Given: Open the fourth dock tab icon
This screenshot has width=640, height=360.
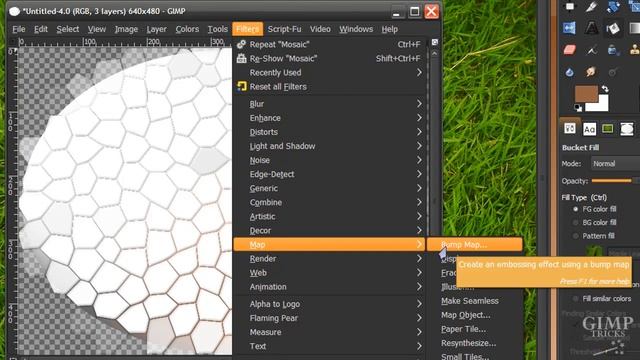Looking at the screenshot, I should pos(627,129).
